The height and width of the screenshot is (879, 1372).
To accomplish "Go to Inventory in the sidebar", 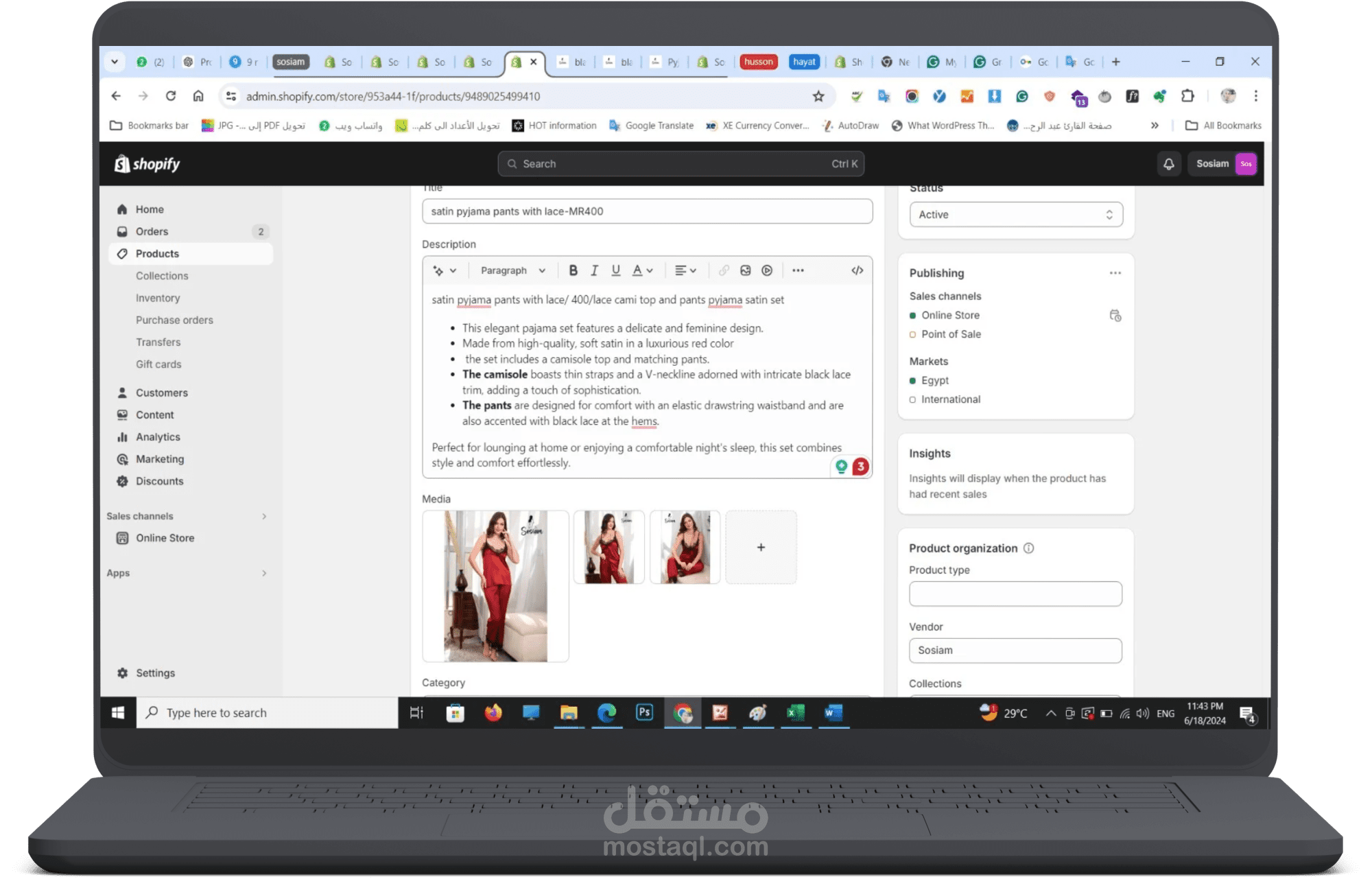I will point(158,298).
